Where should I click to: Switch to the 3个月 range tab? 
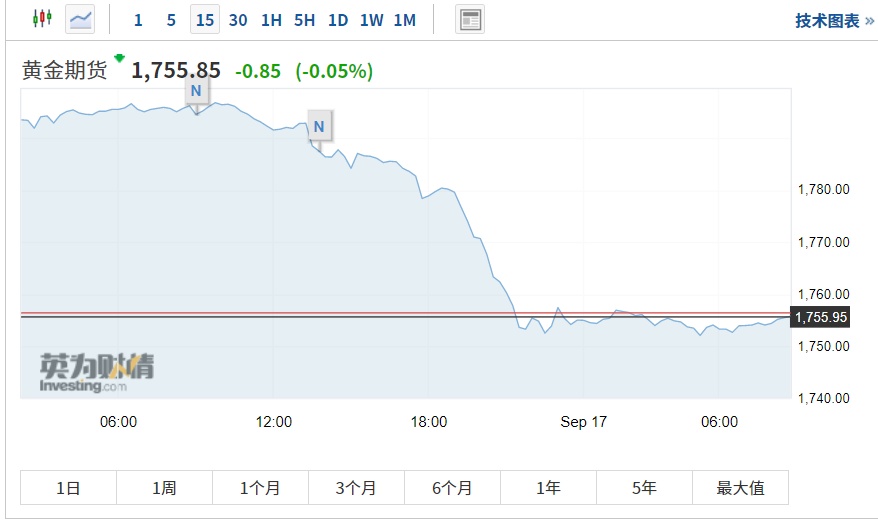(356, 488)
